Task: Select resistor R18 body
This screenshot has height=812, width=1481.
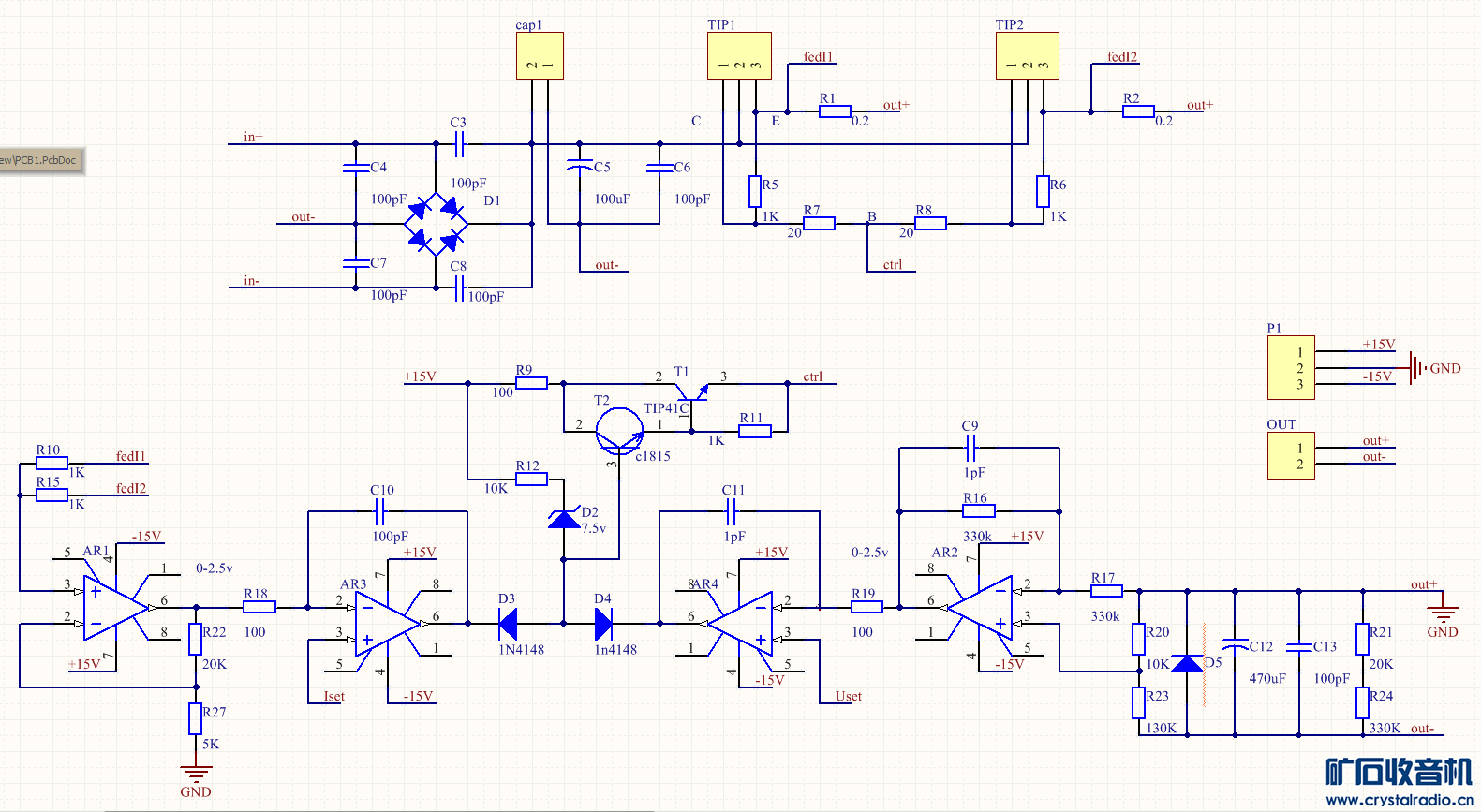Action: coord(259,607)
